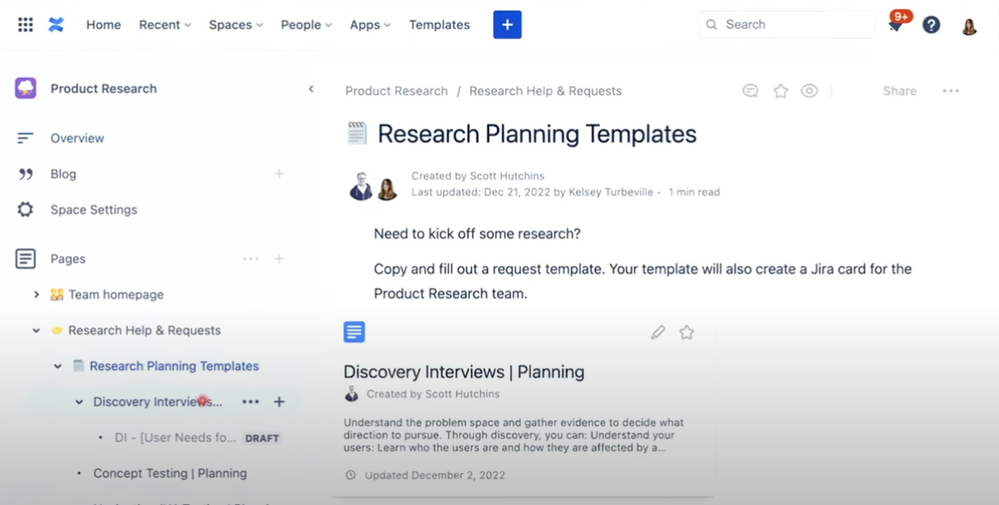This screenshot has height=505, width=999.
Task: Select Research Planning Templates in tree
Action: [x=174, y=366]
